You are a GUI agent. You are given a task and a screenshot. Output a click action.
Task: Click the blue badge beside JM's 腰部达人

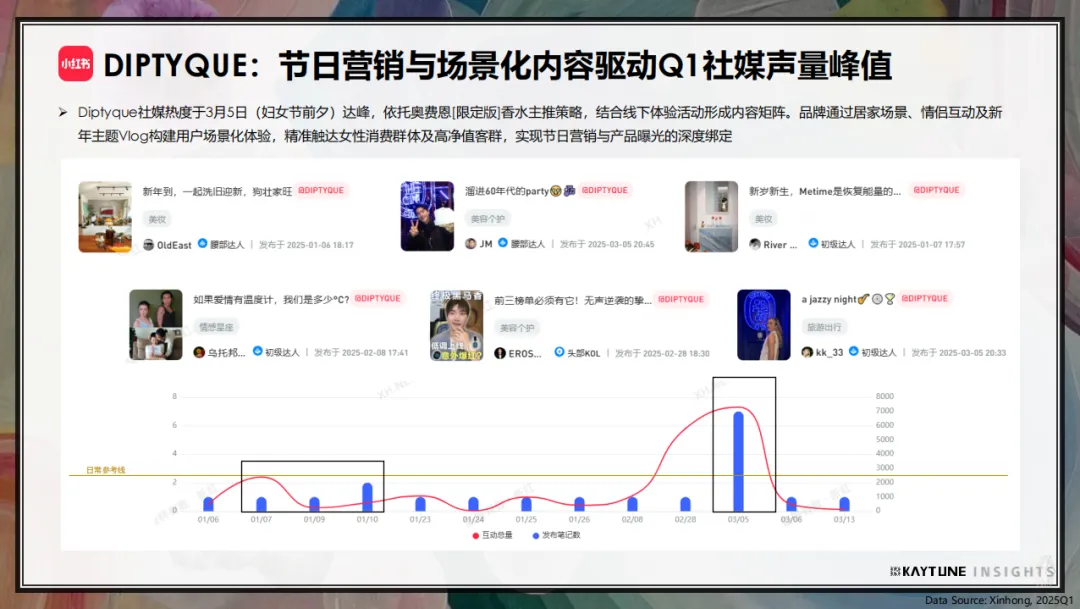503,242
